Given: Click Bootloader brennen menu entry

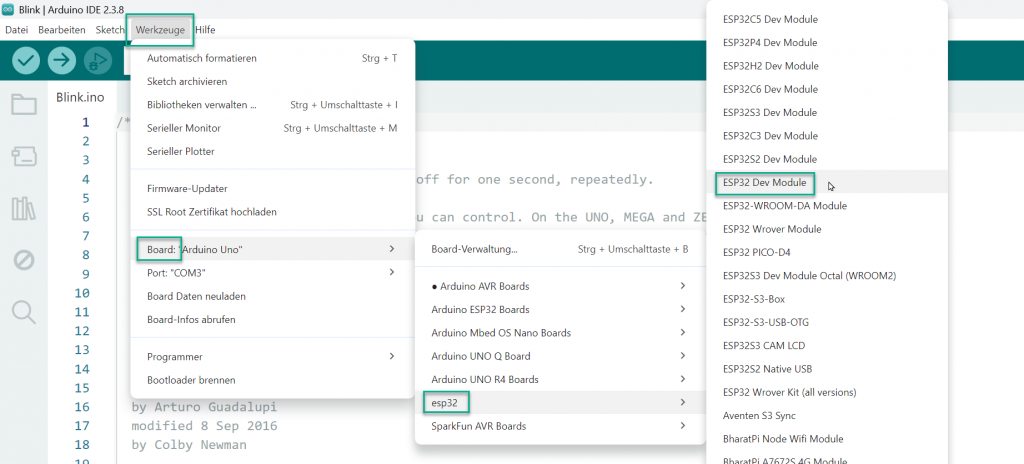Looking at the screenshot, I should 191,380.
